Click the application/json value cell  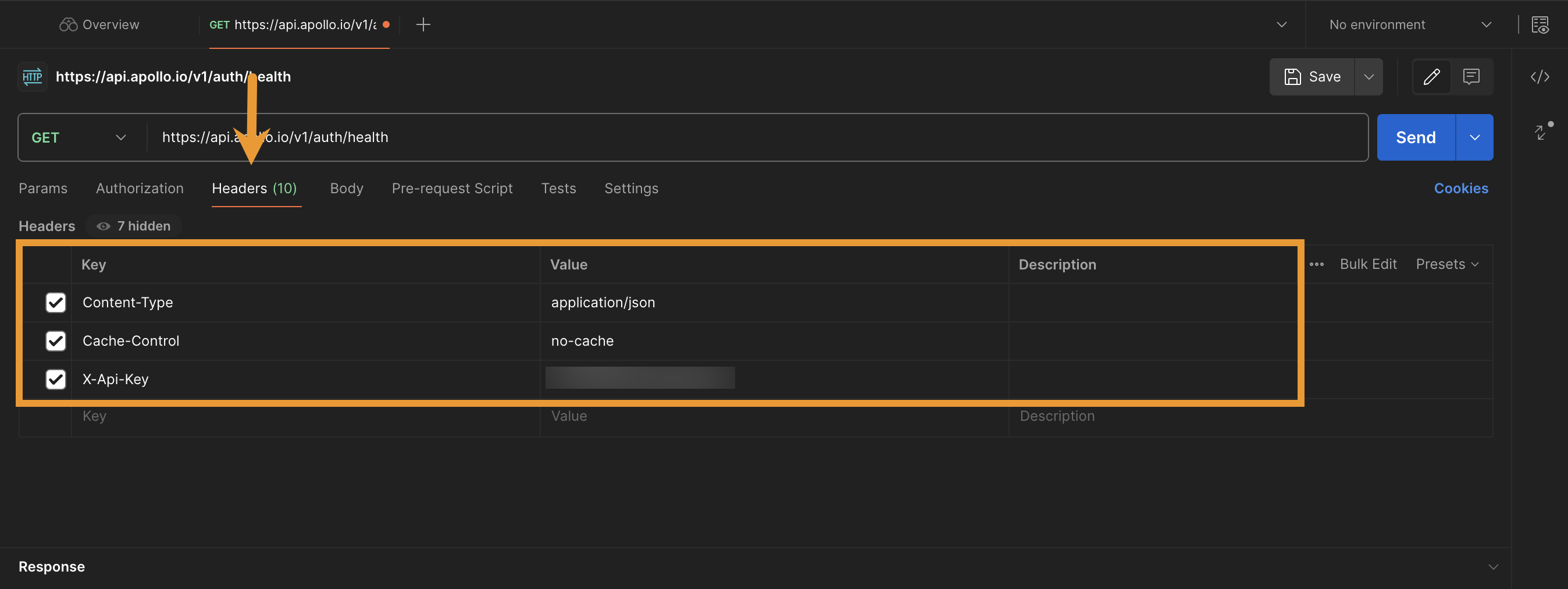(774, 302)
